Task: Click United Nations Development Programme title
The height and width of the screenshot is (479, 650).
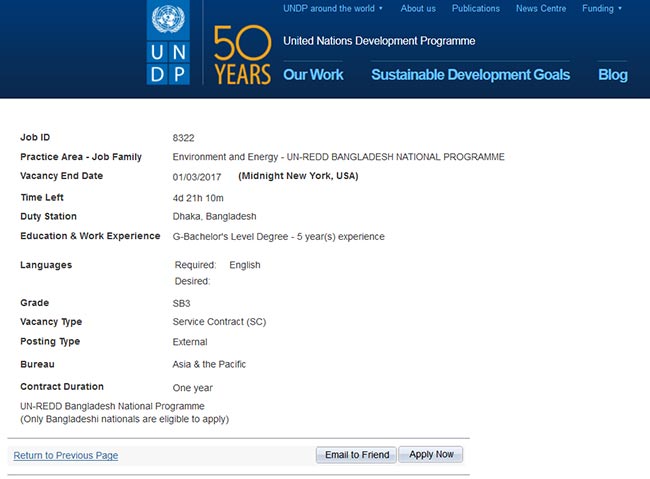Action: (x=379, y=41)
